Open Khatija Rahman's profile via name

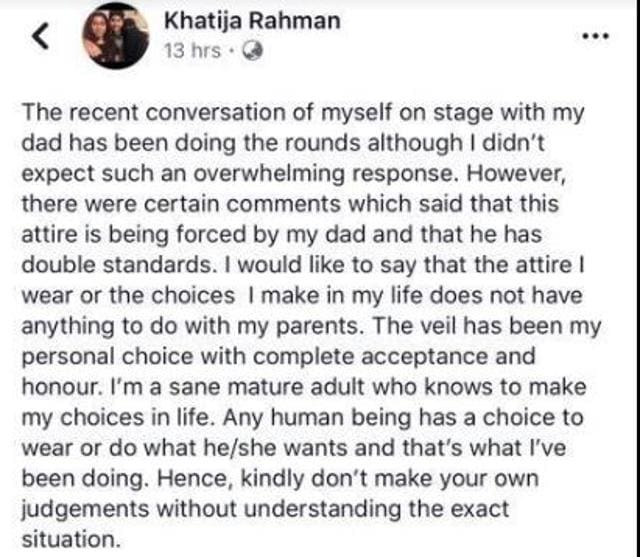click(252, 21)
